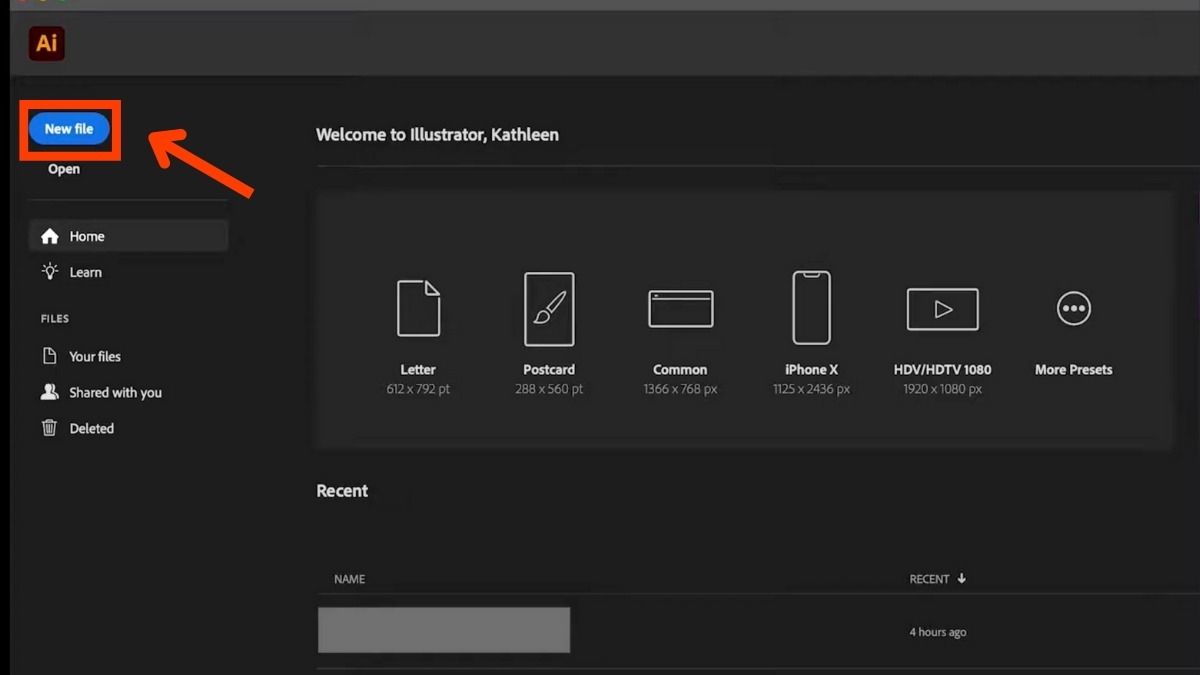Sort recent files by NAME column header

point(349,579)
